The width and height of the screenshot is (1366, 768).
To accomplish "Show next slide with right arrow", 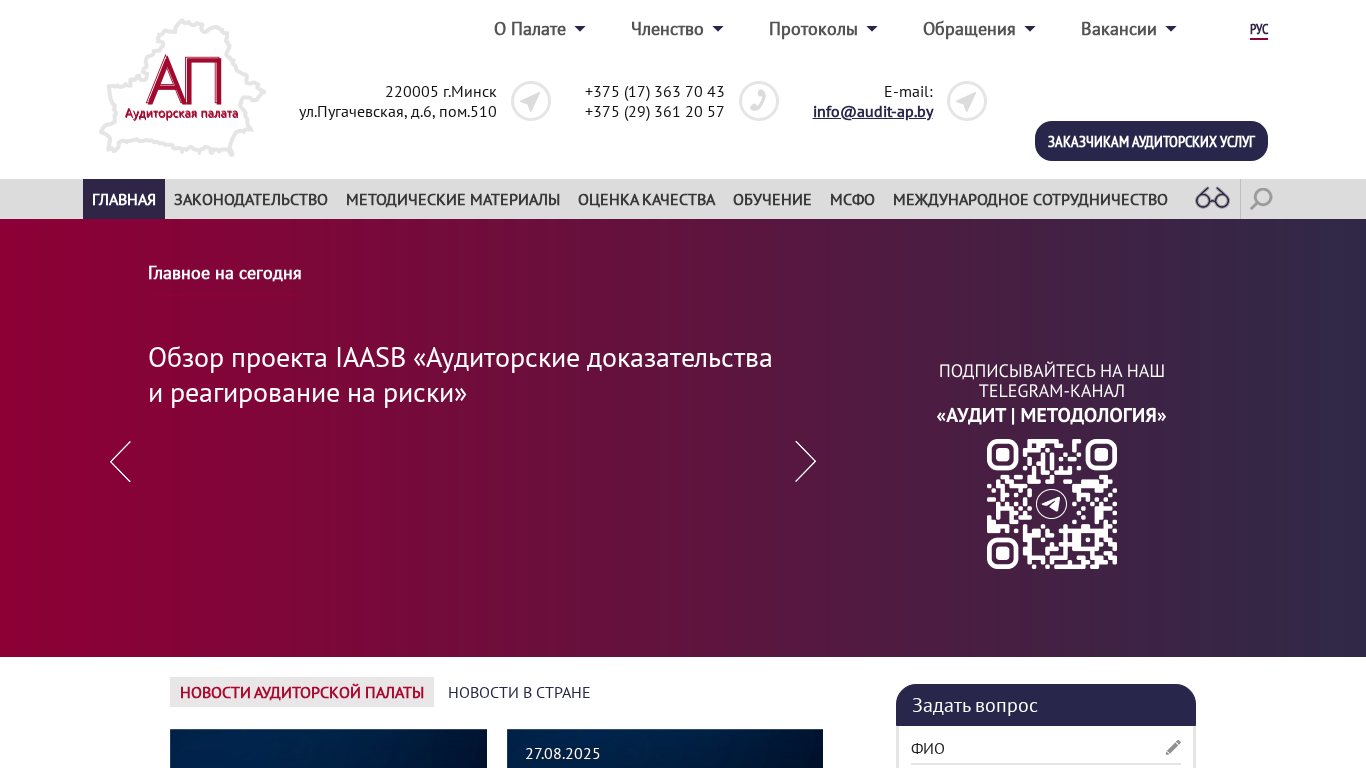I will click(806, 462).
